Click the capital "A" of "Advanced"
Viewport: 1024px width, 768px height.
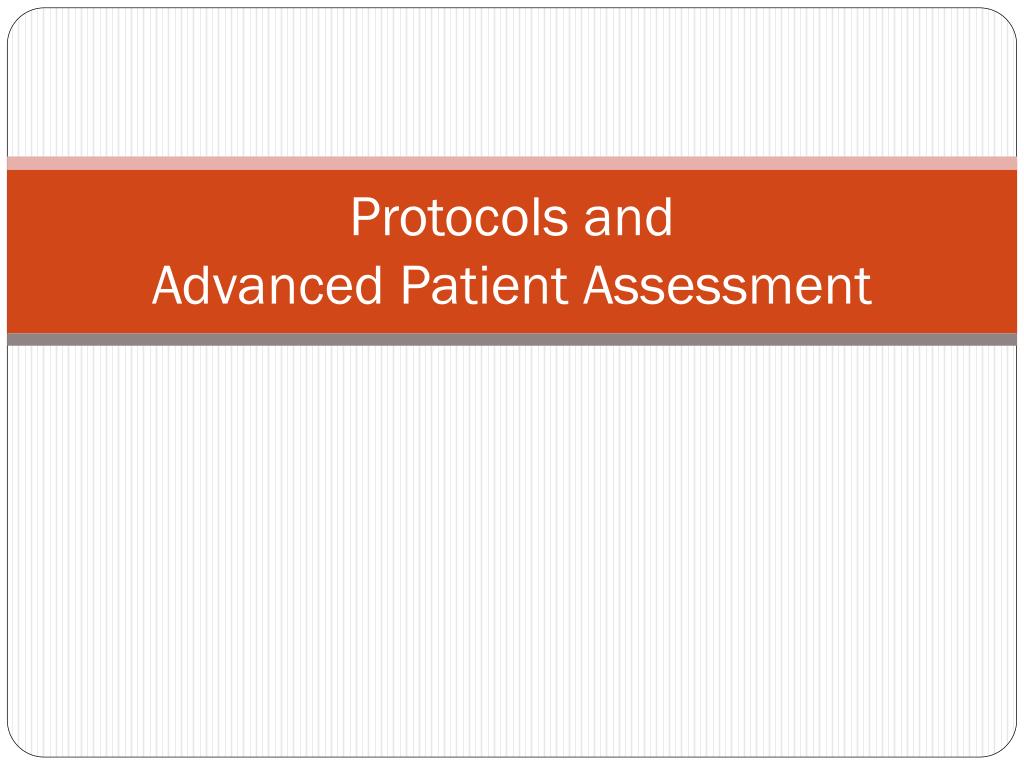pyautogui.click(x=170, y=285)
